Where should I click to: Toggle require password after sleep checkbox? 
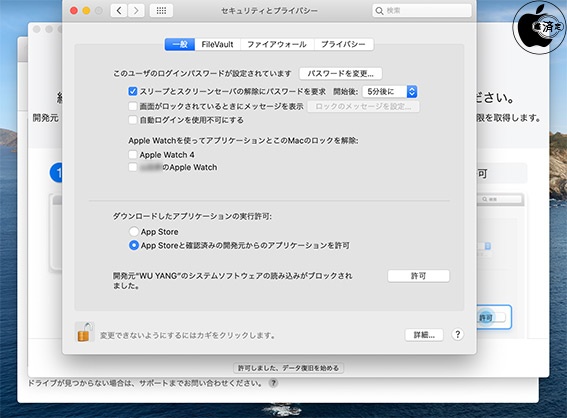pyautogui.click(x=133, y=91)
